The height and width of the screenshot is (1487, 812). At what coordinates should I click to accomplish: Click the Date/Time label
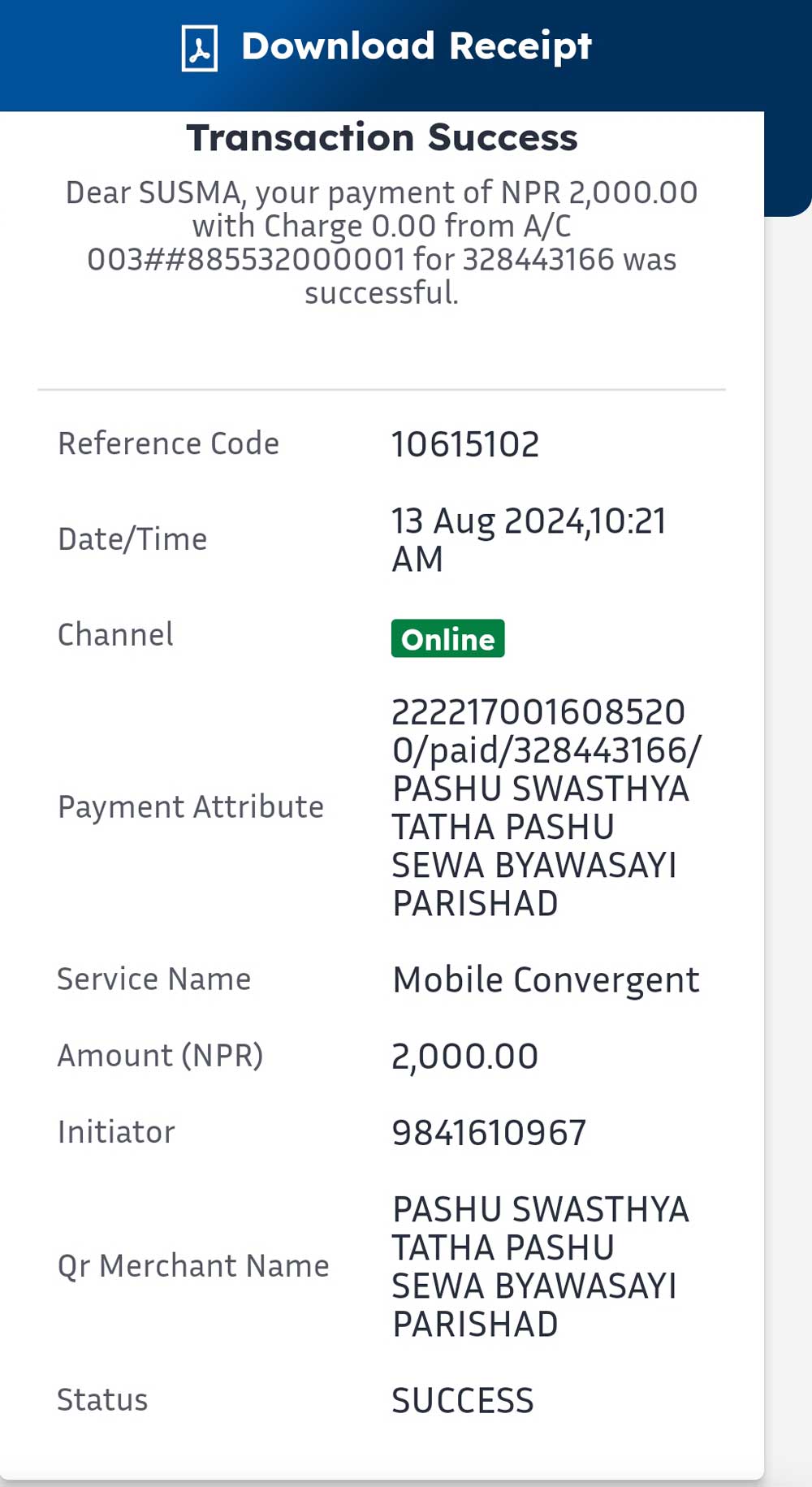tap(132, 539)
